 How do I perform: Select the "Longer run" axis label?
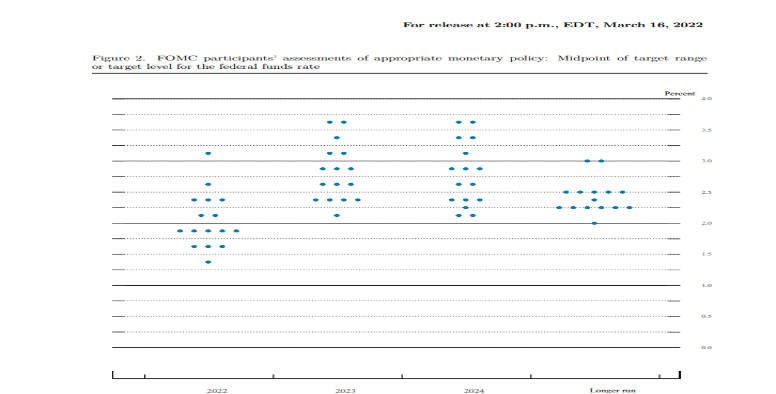coord(613,391)
